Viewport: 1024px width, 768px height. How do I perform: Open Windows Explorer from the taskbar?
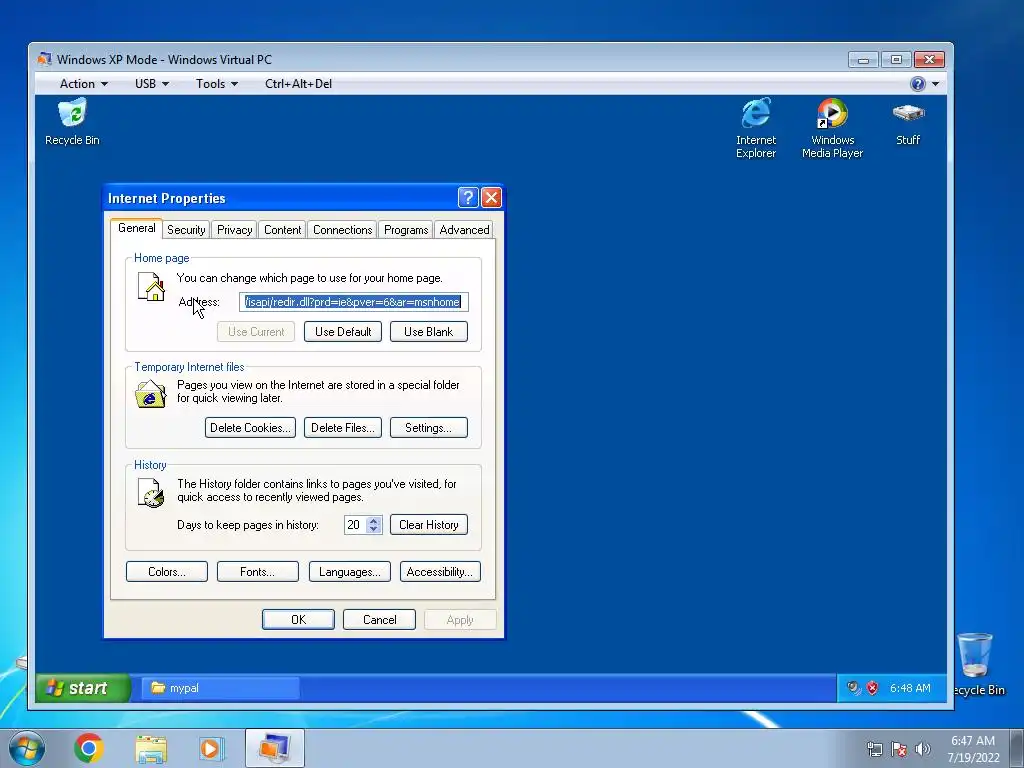(151, 748)
